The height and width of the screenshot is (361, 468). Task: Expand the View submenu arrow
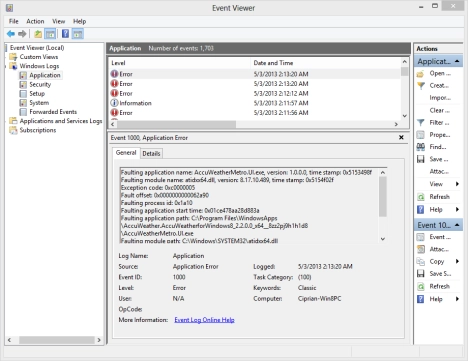457,184
